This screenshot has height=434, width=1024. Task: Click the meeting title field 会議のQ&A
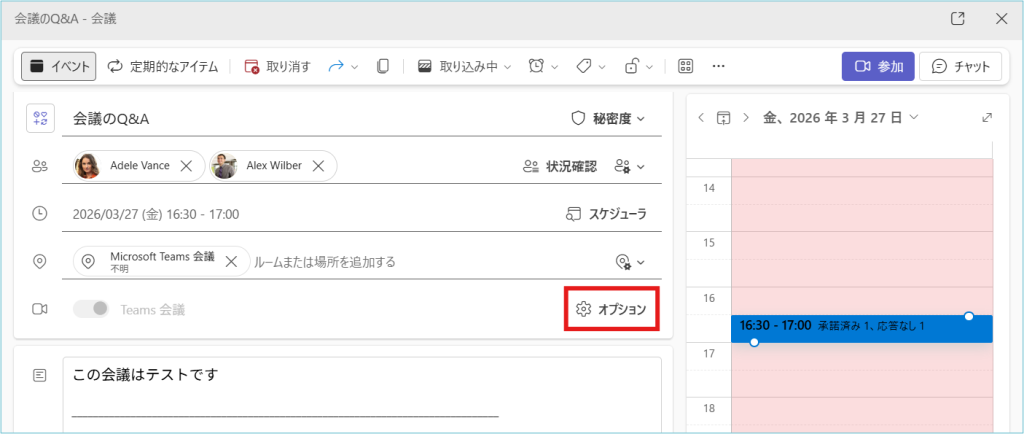(x=300, y=119)
